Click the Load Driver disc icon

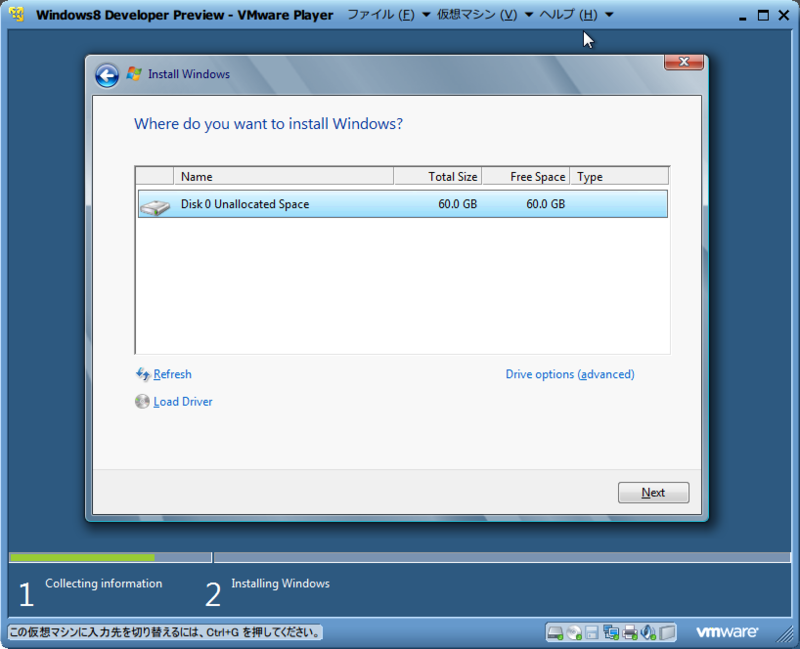click(x=142, y=402)
